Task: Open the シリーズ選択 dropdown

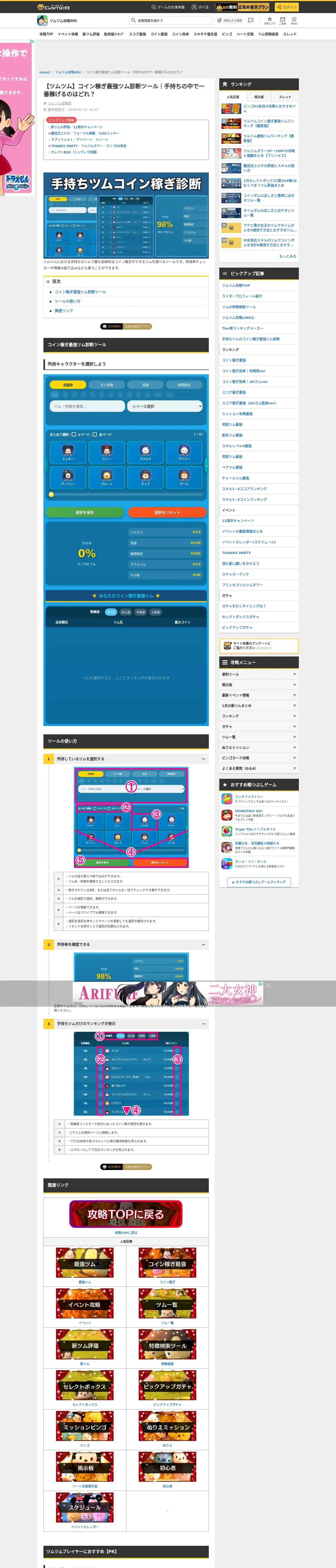Action: (165, 406)
